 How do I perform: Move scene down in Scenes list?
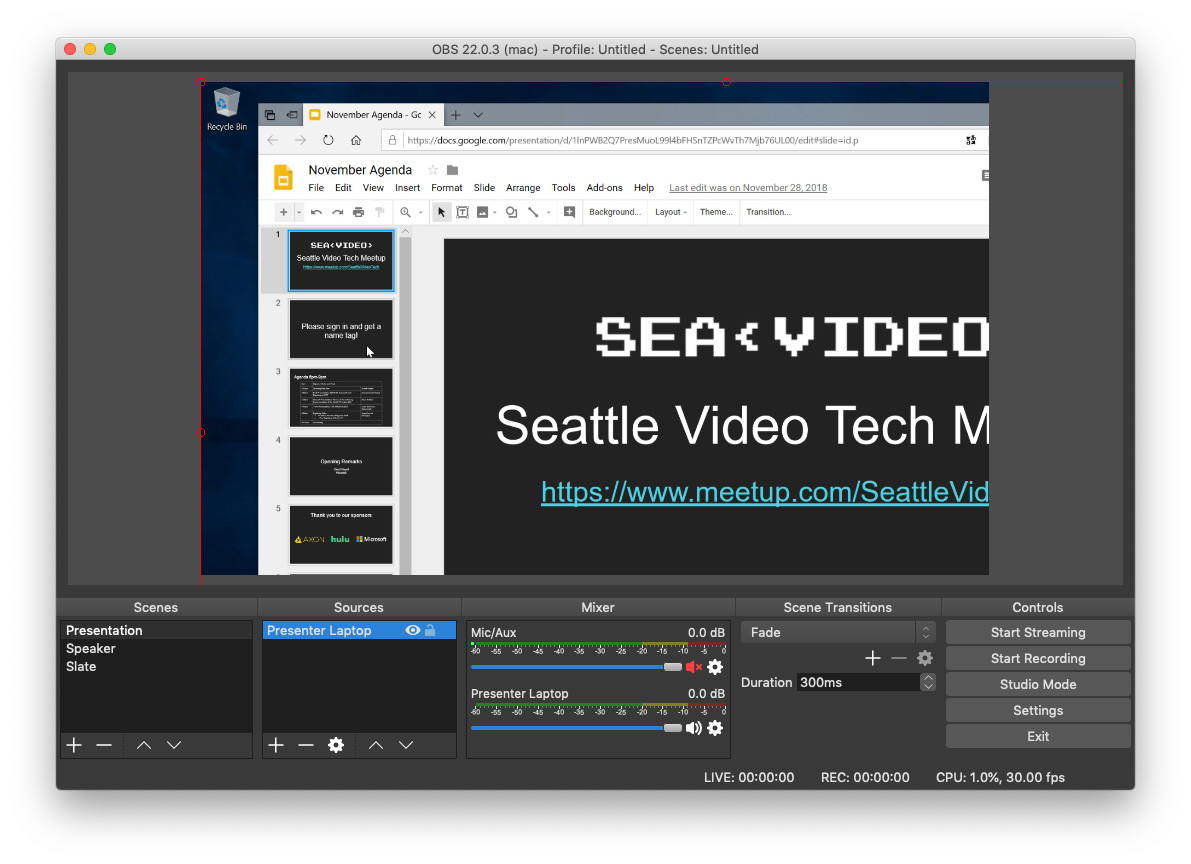(174, 745)
